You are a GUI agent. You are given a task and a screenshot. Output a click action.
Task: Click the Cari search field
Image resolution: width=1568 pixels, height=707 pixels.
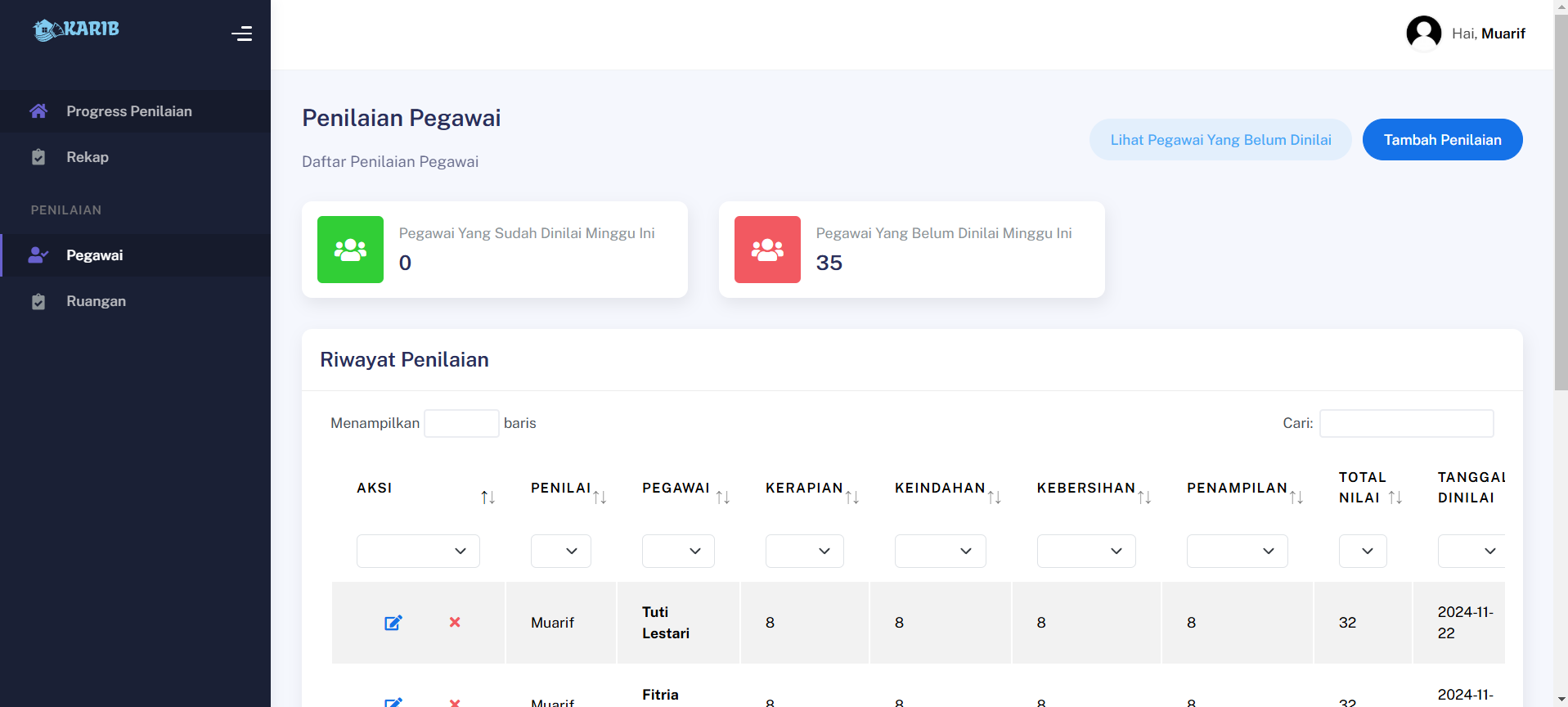point(1406,424)
